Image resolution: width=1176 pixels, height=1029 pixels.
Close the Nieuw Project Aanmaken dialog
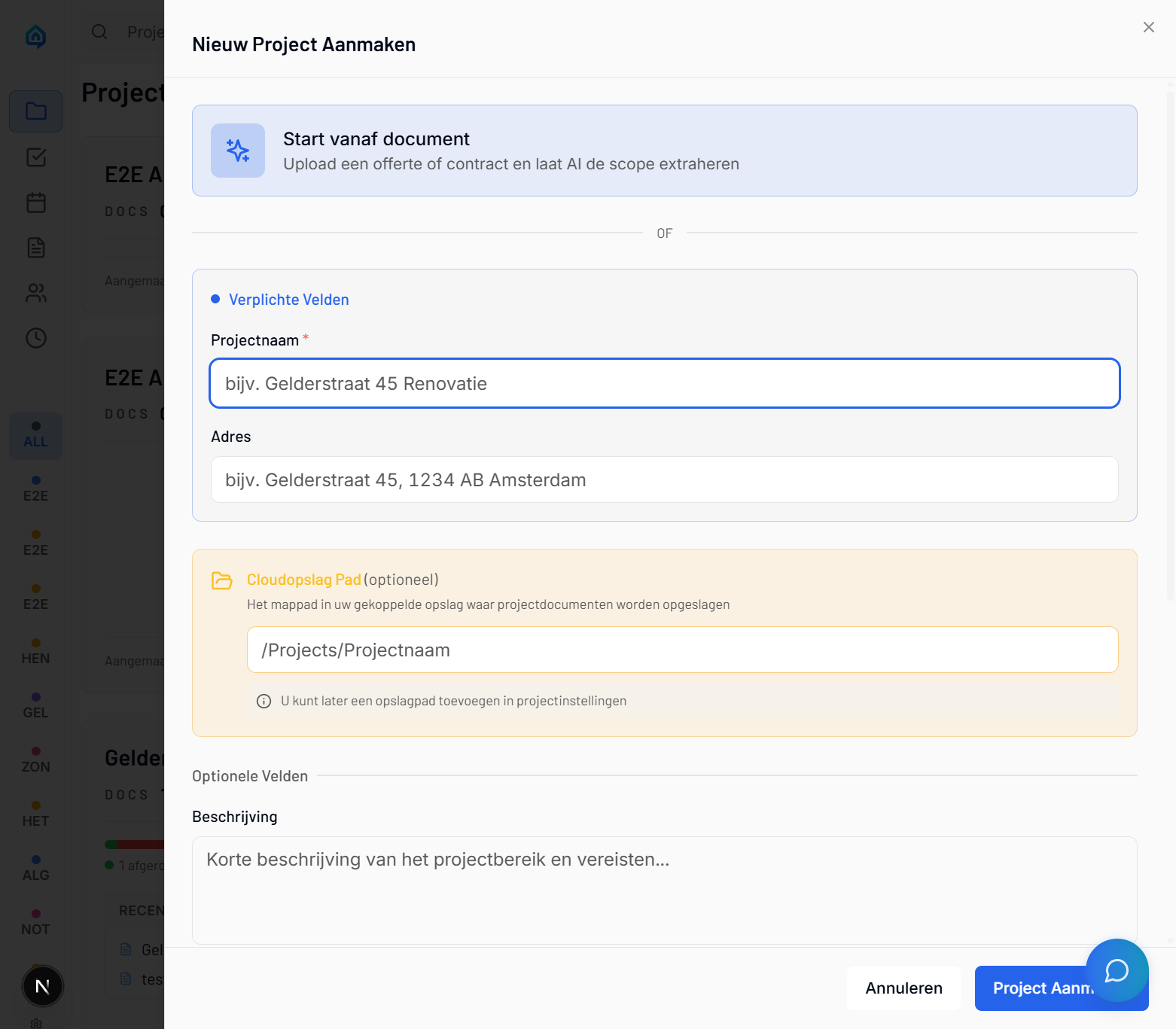pos(1148,27)
